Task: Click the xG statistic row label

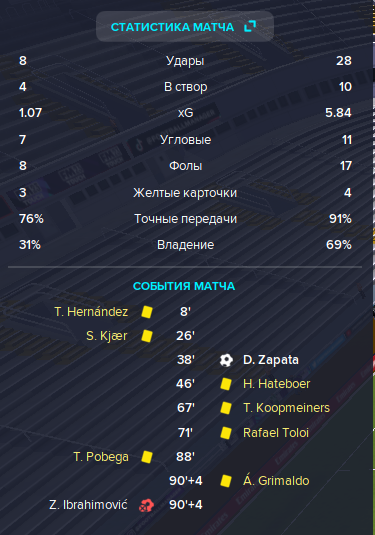Action: [x=186, y=113]
